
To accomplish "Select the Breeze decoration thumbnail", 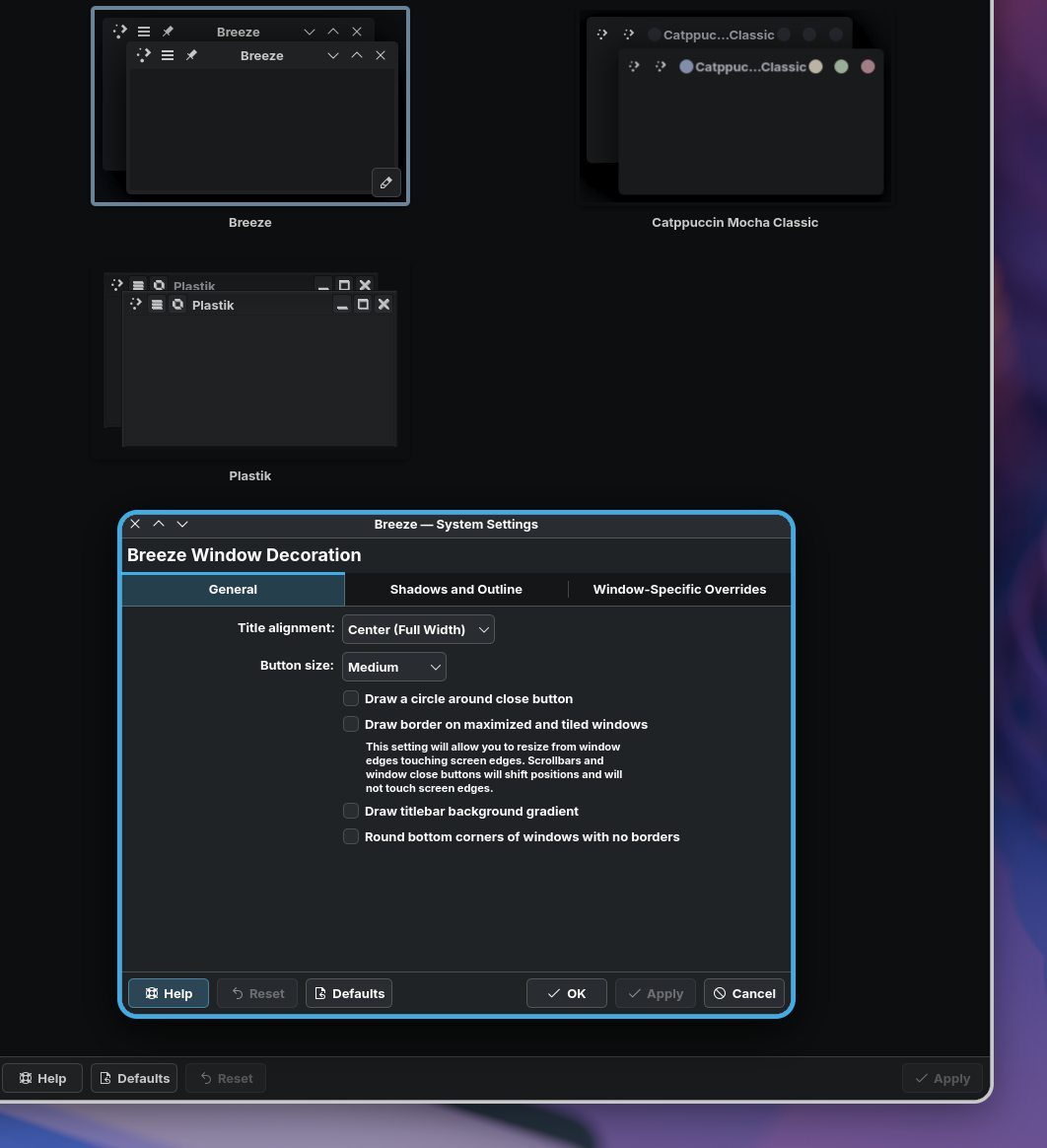I will tap(250, 107).
